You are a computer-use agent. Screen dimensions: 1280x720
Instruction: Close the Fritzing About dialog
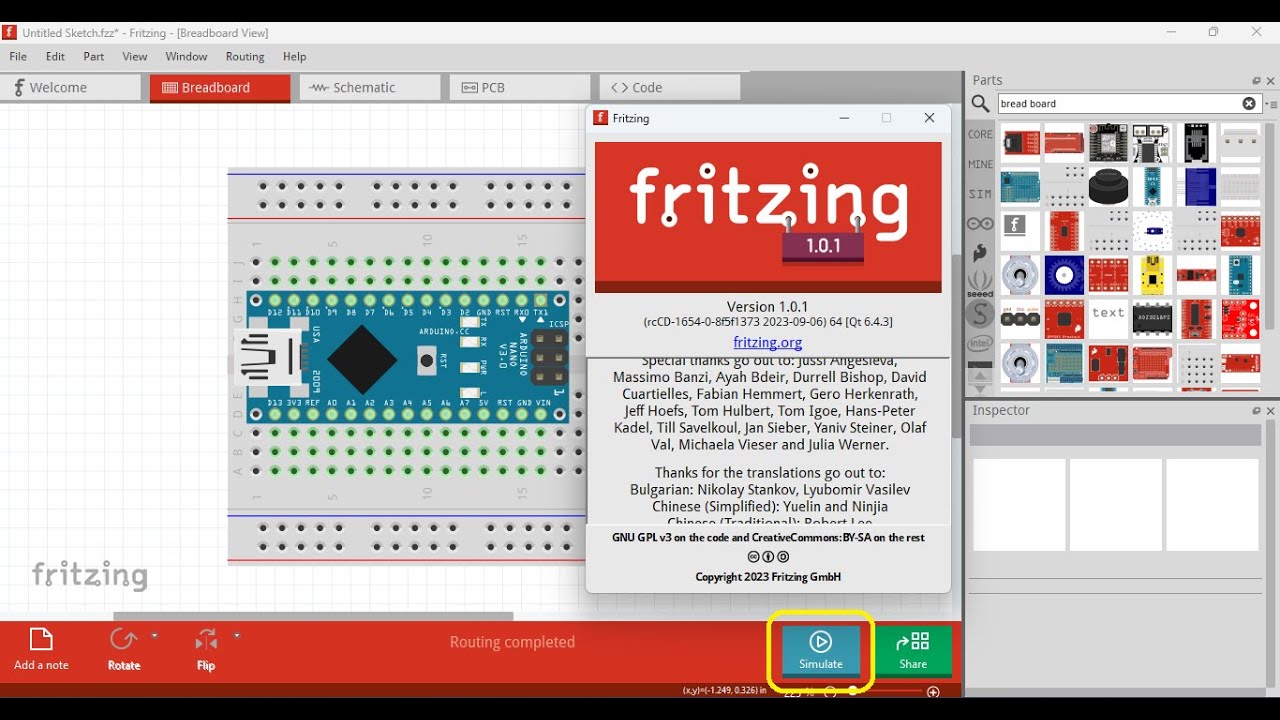929,118
